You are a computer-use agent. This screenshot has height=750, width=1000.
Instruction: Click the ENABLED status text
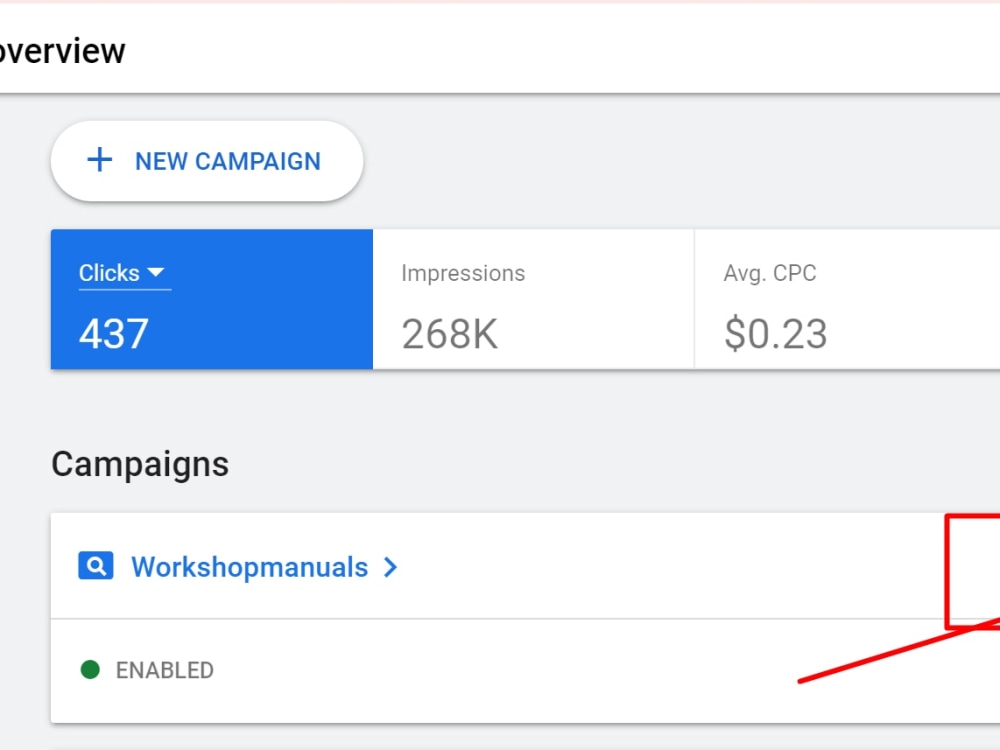pyautogui.click(x=165, y=670)
